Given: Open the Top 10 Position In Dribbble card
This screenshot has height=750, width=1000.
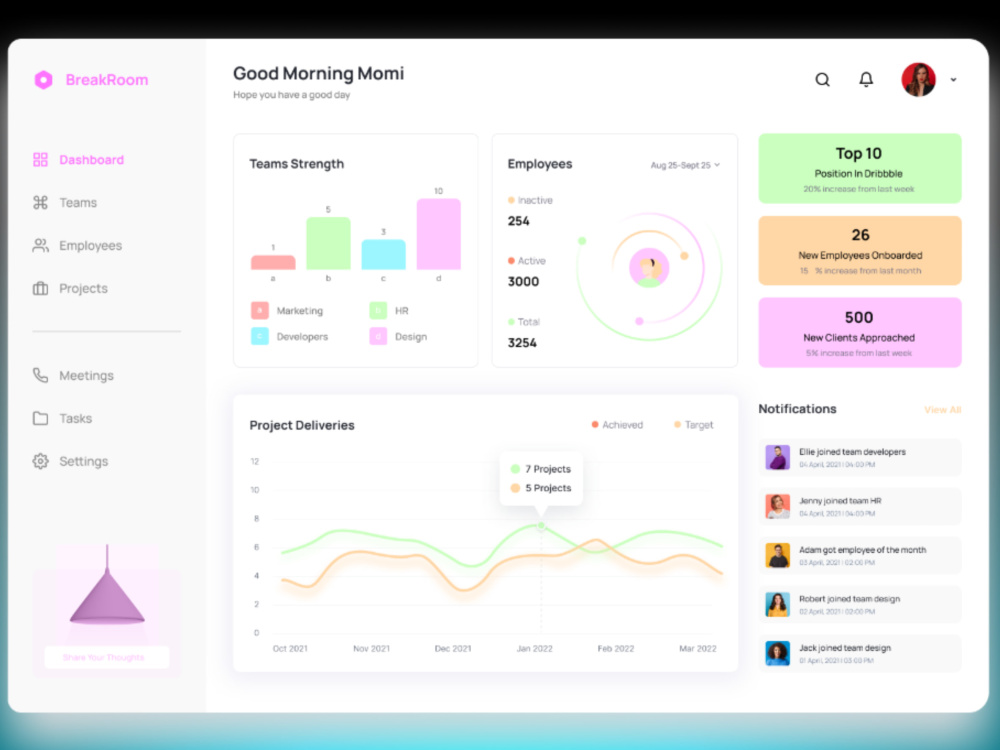Looking at the screenshot, I should pyautogui.click(x=860, y=168).
